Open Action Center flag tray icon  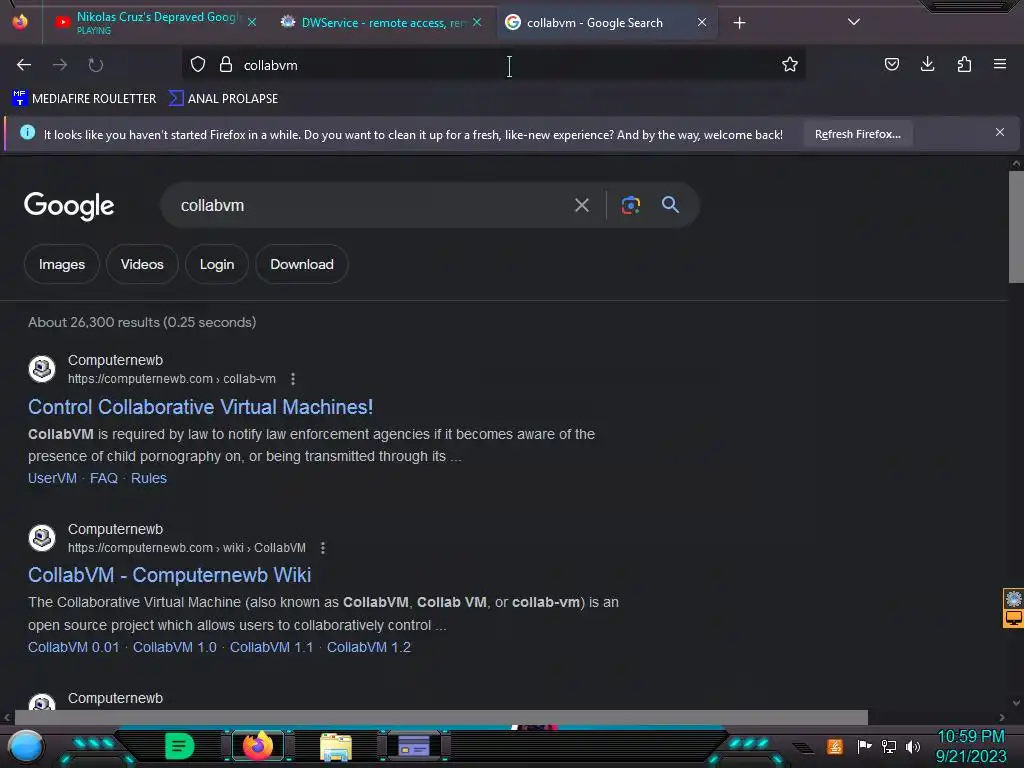pyautogui.click(x=864, y=746)
